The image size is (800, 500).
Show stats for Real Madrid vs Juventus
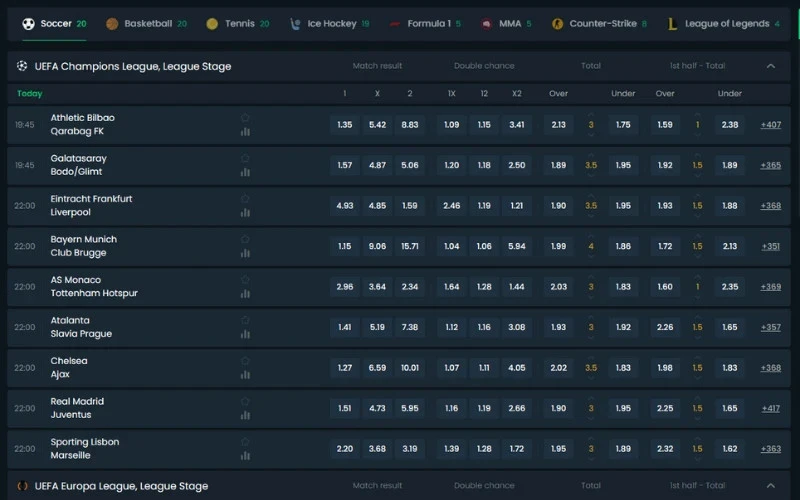245,415
